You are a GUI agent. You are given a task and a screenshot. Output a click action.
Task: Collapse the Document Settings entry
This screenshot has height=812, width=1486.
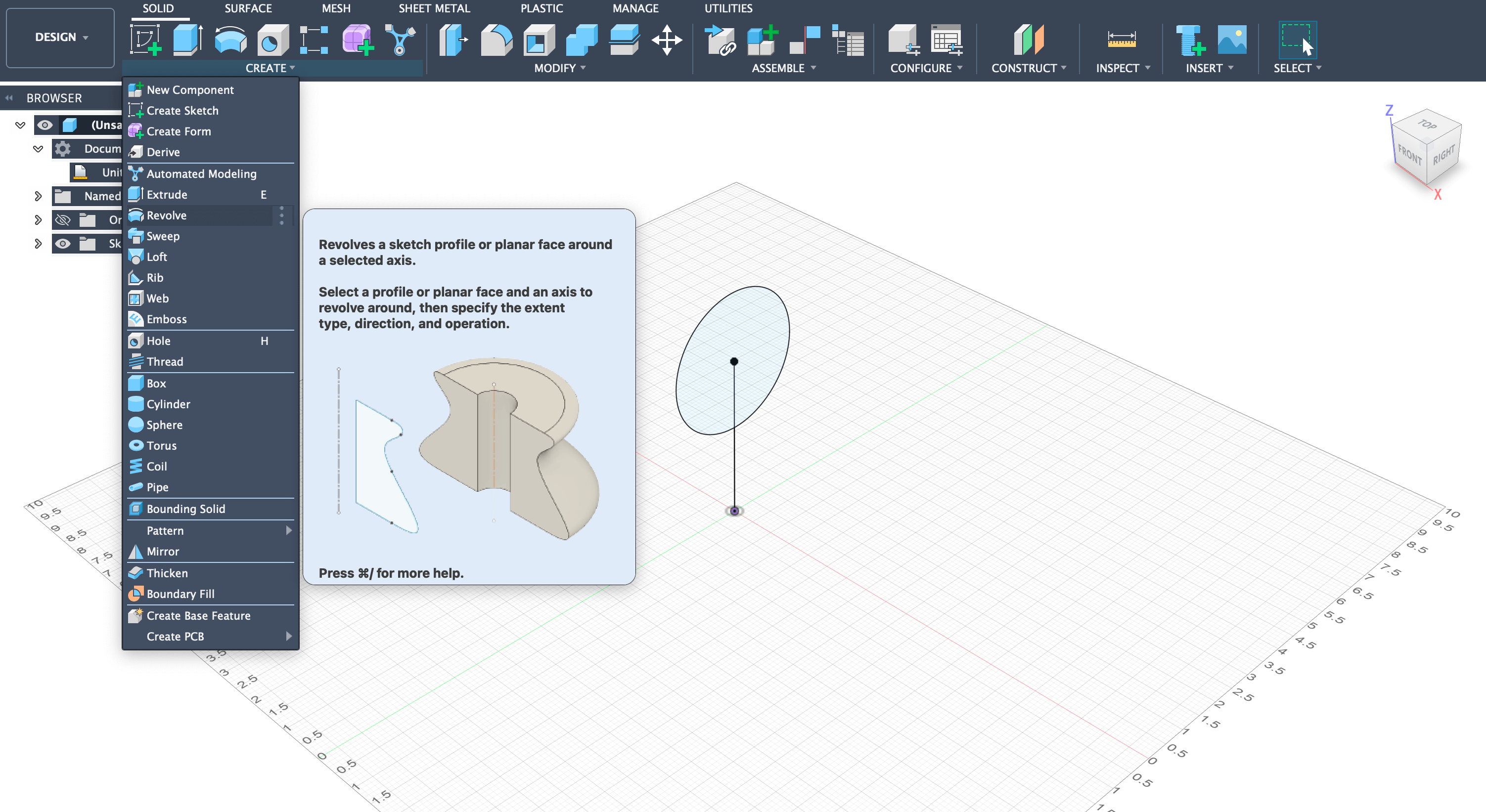coord(38,149)
